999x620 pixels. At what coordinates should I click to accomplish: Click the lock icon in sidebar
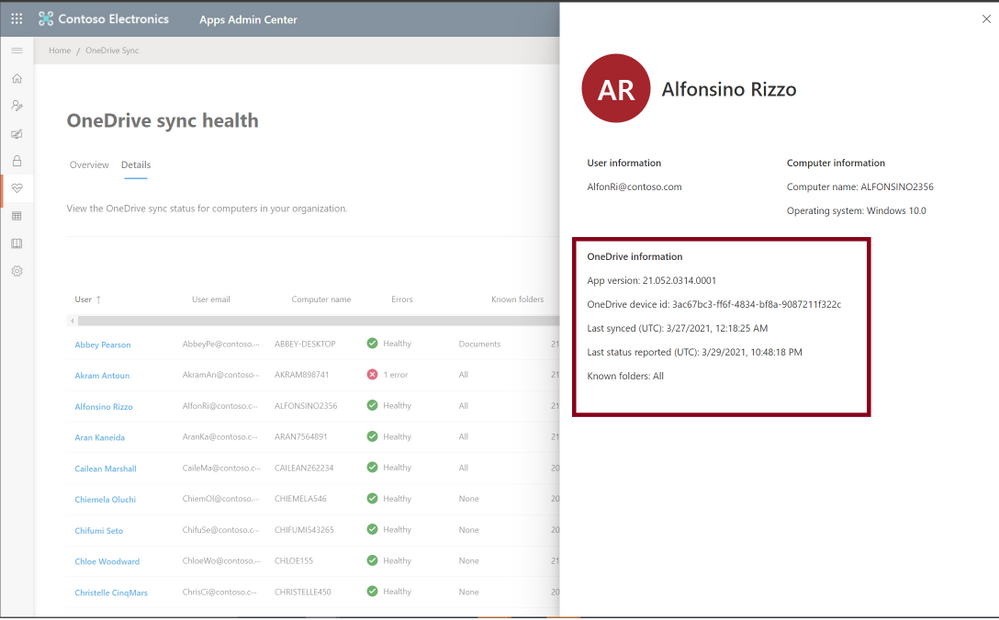coord(17,161)
